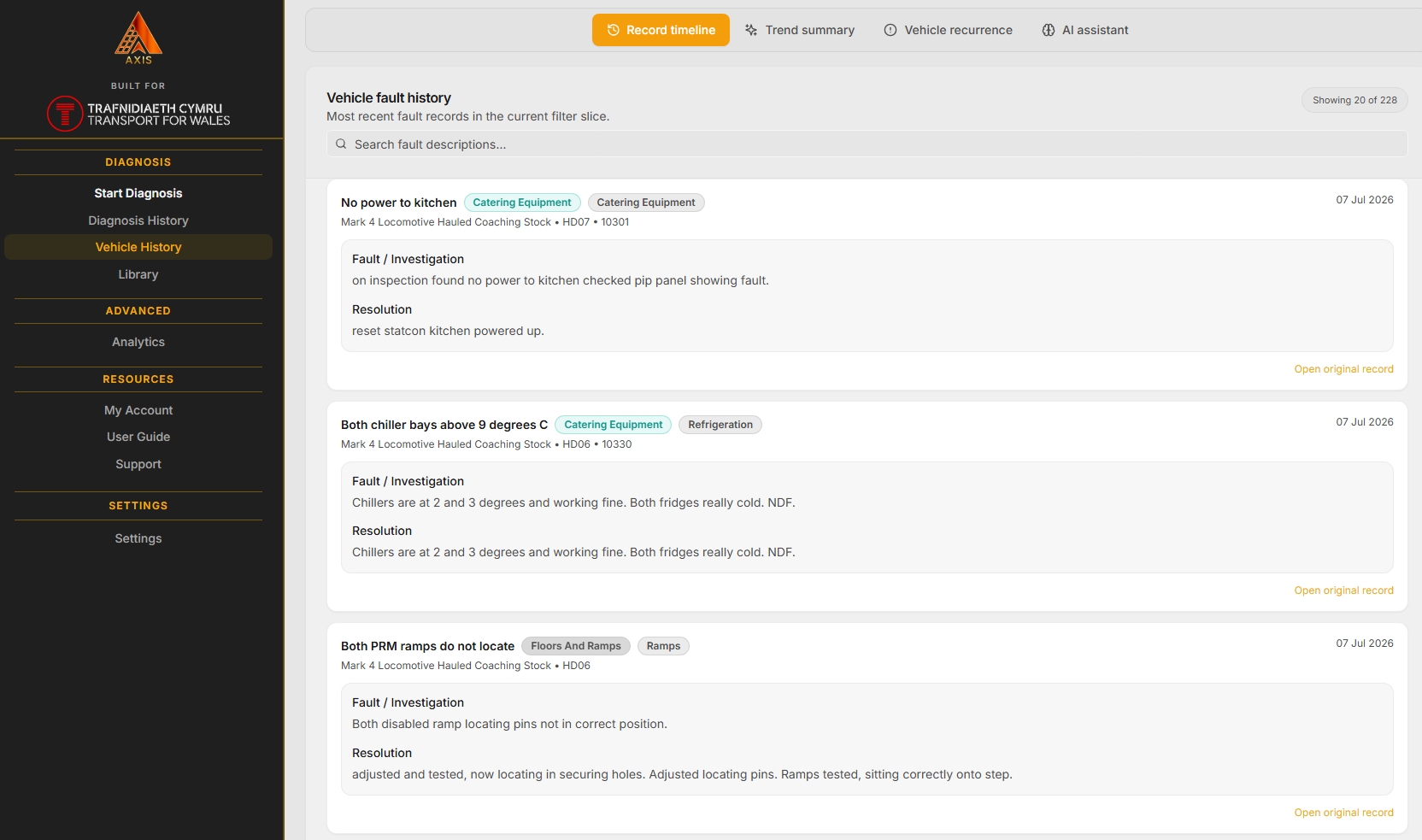Click the No power to kitchen title
1422x840 pixels.
[398, 203]
